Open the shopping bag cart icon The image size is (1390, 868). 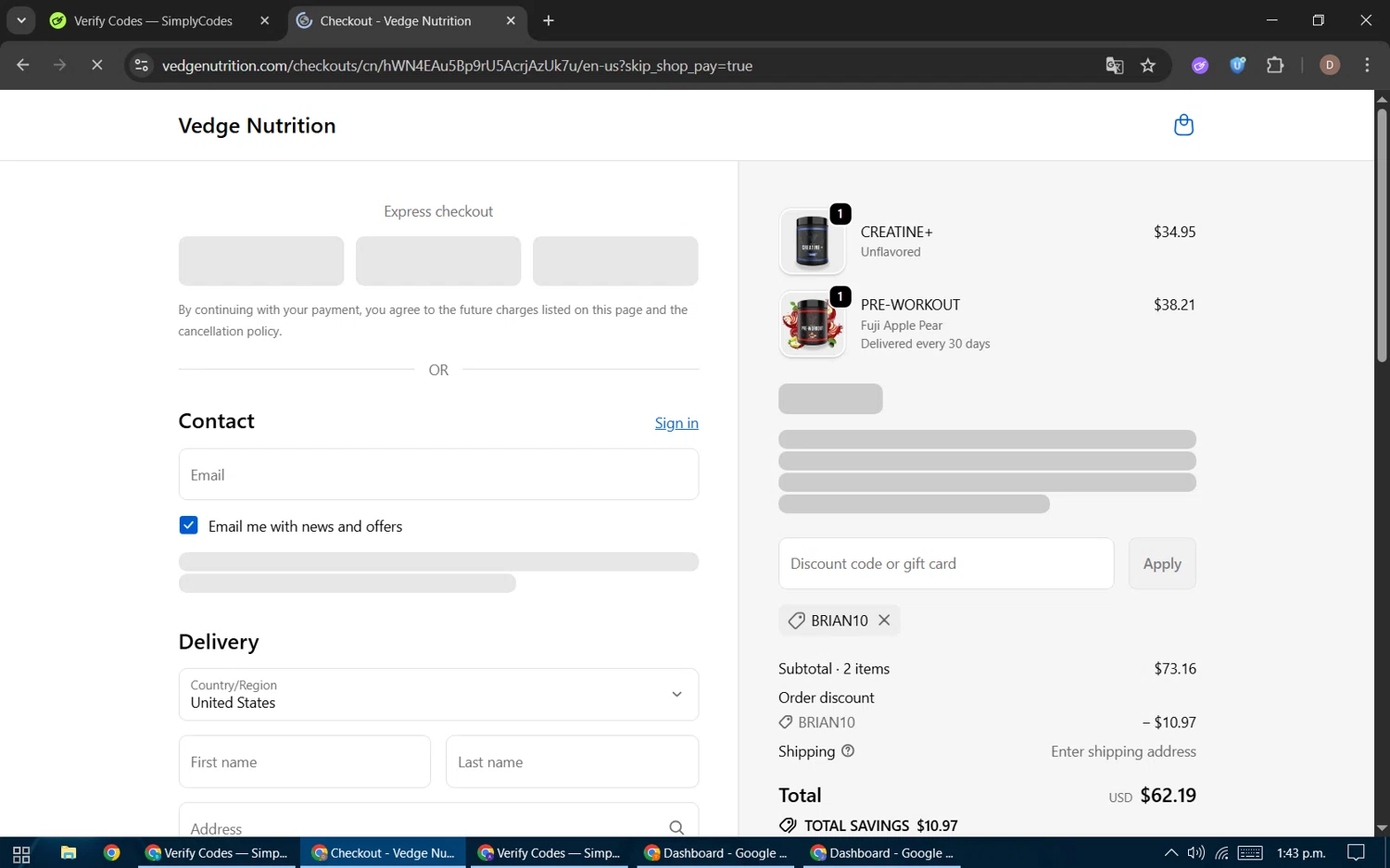tap(1183, 125)
